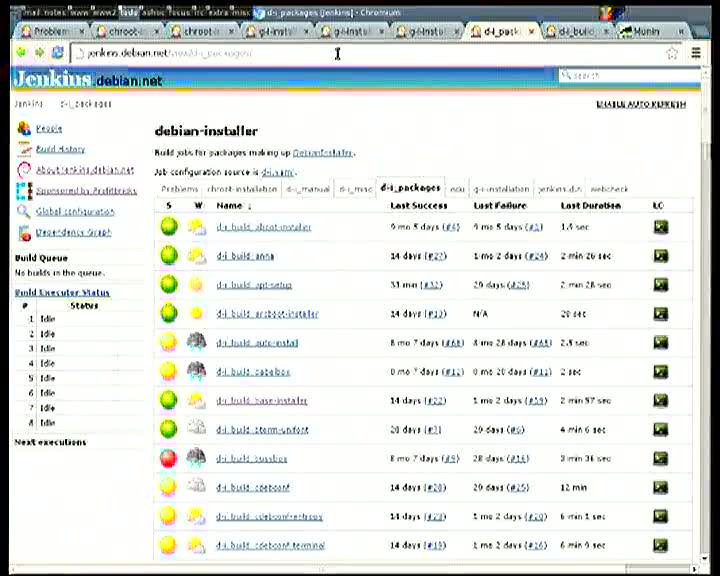The height and width of the screenshot is (576, 720).
Task: Sort by Last Duration column header
Action: [x=591, y=206]
